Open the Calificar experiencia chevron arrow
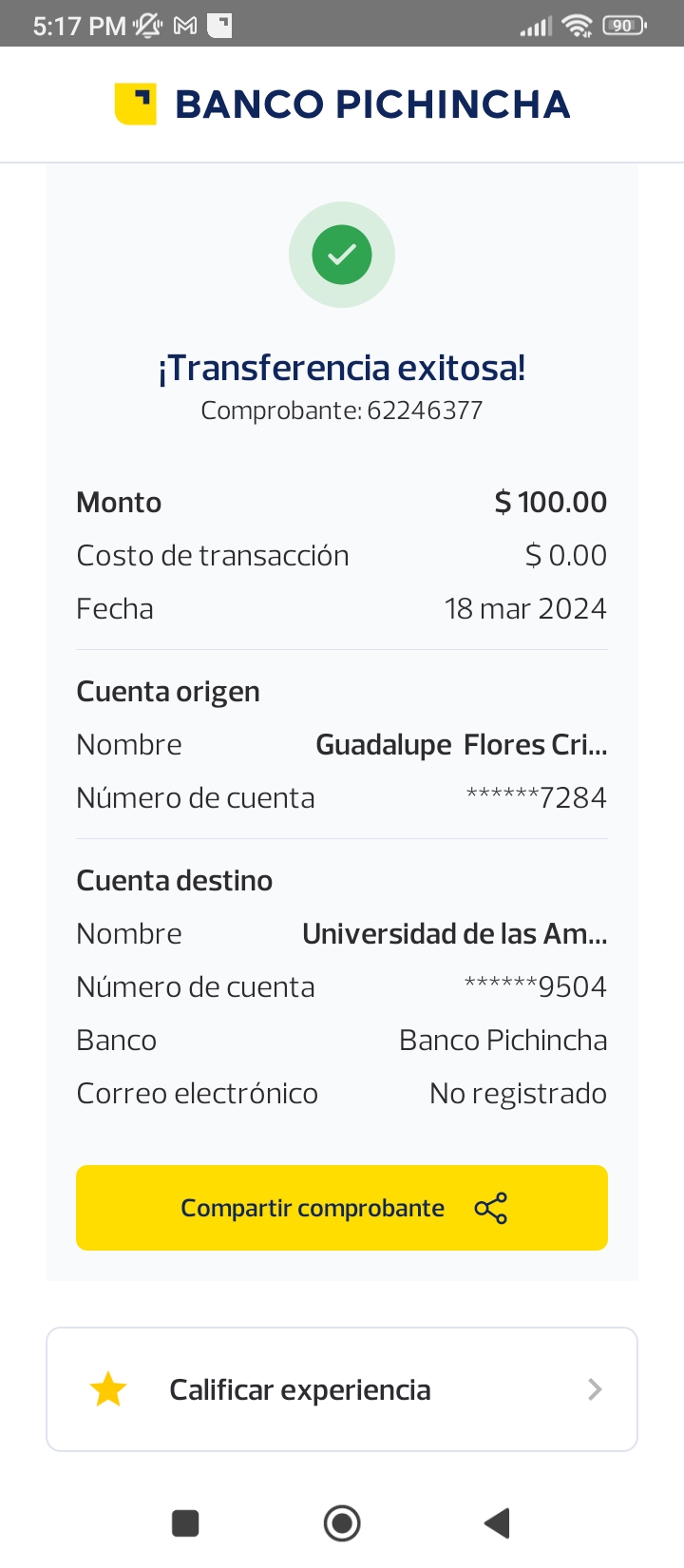Viewport: 684px width, 1568px height. point(595,1389)
